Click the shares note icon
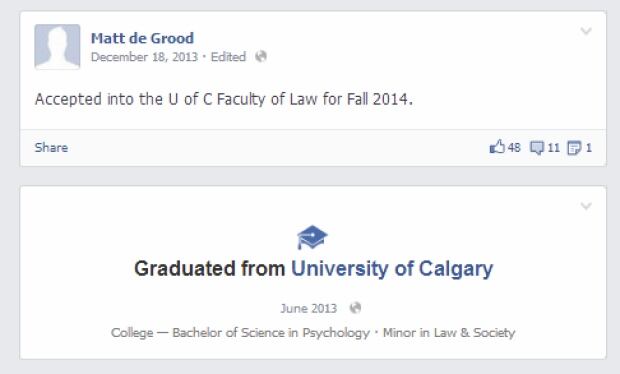The image size is (620, 374). (x=574, y=148)
